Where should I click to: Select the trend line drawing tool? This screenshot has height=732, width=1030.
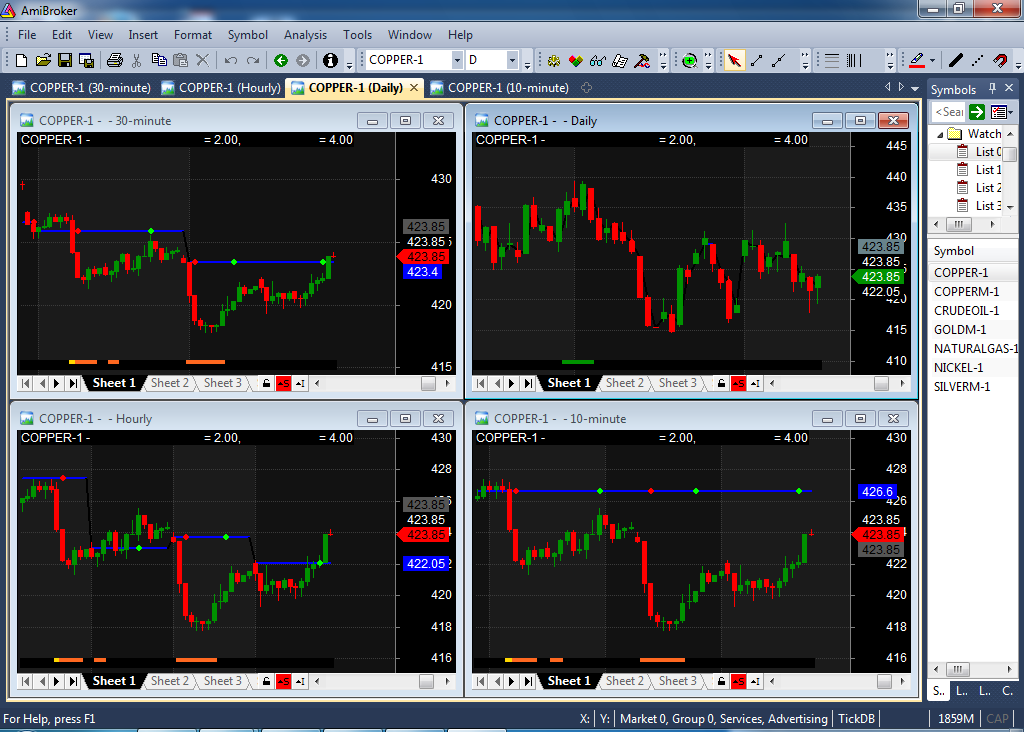coord(757,60)
